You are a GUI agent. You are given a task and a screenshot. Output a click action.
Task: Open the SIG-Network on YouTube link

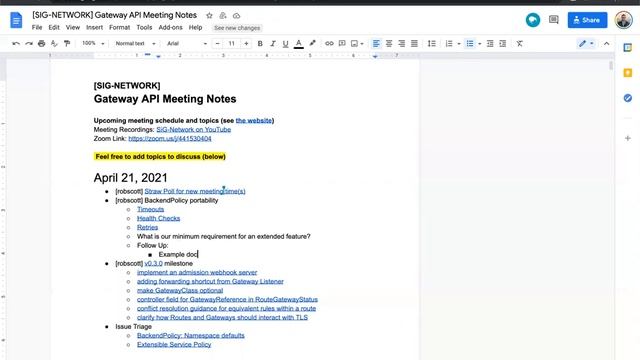click(x=193, y=129)
